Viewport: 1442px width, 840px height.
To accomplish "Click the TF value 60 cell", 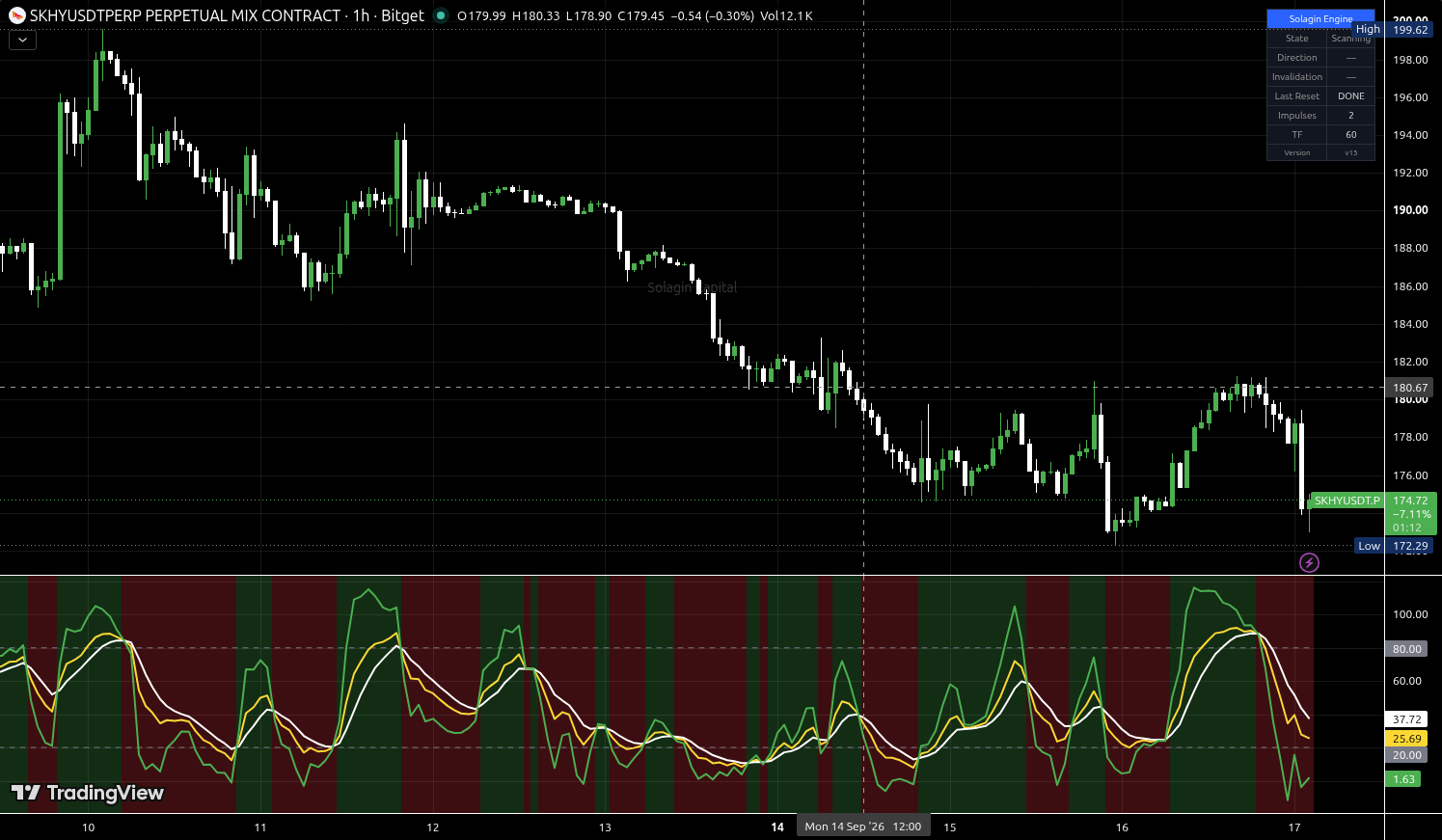I will click(x=1350, y=135).
